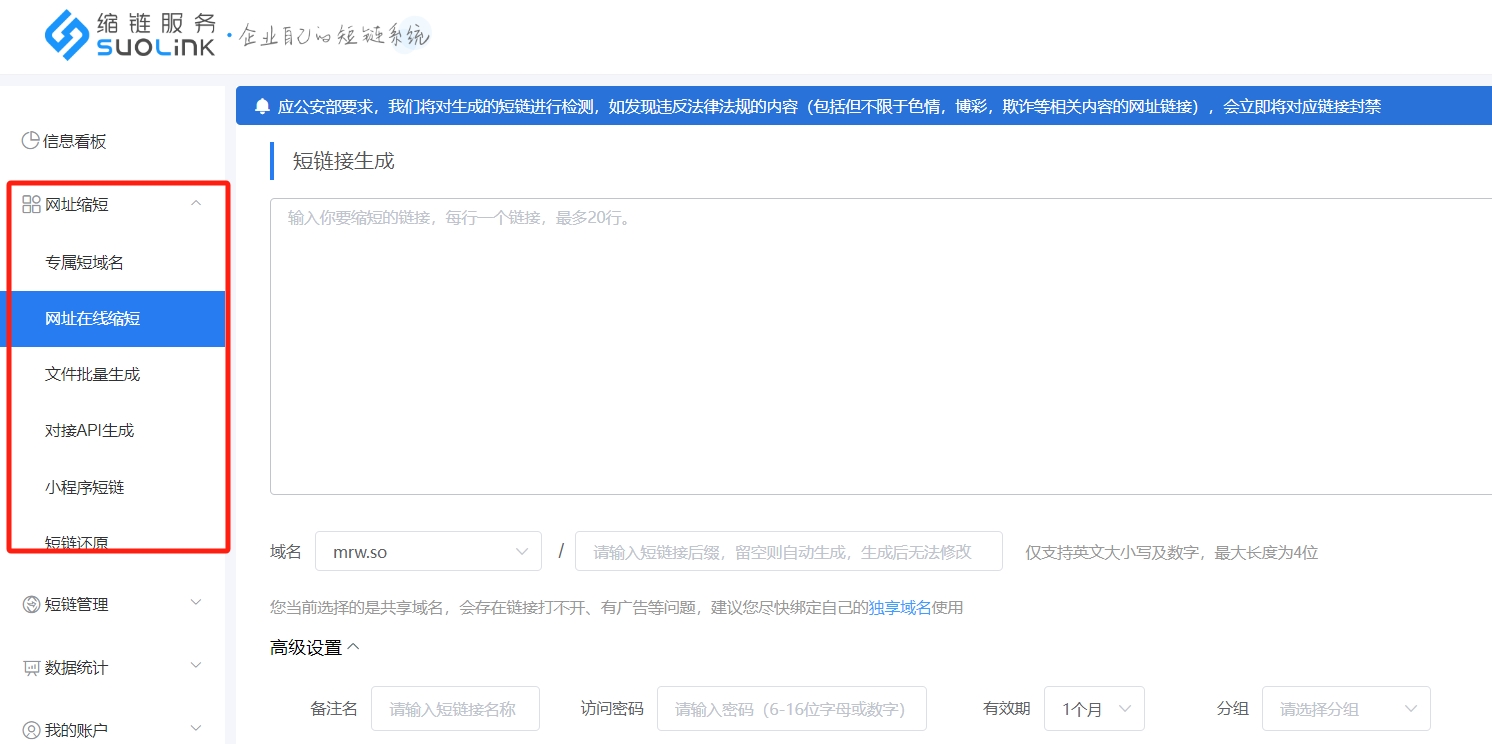Click the 信息看板 dashboard pie icon
The image size is (1492, 744).
pos(30,141)
